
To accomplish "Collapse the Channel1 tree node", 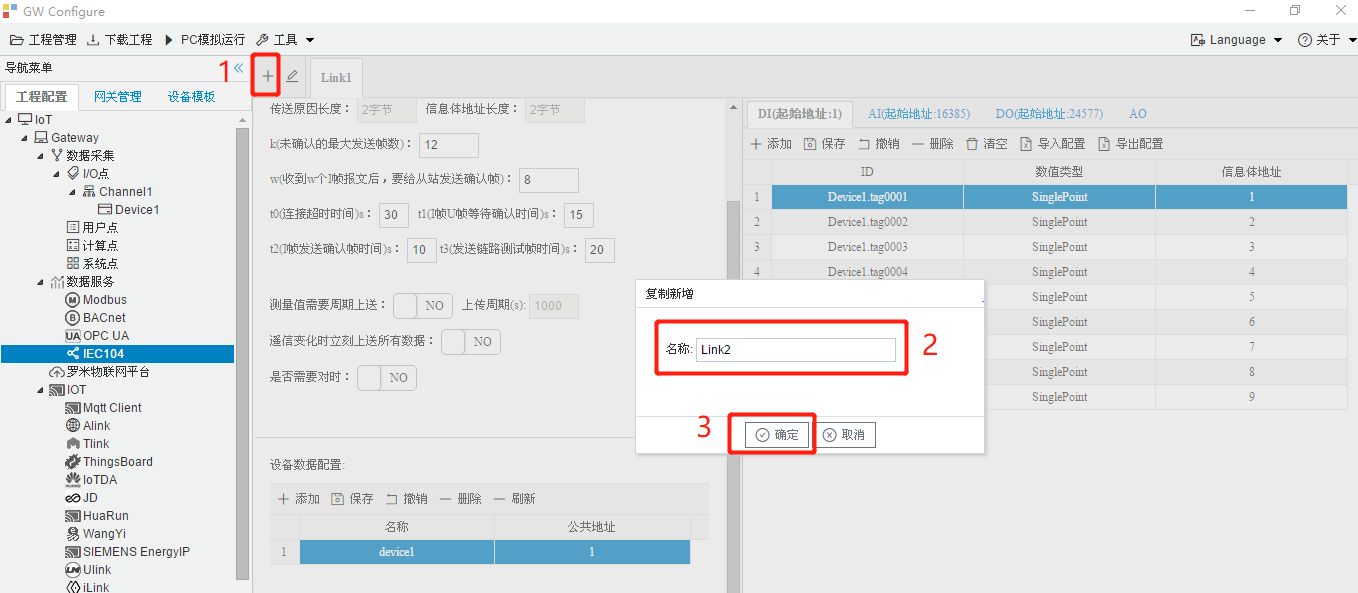I will [73, 192].
